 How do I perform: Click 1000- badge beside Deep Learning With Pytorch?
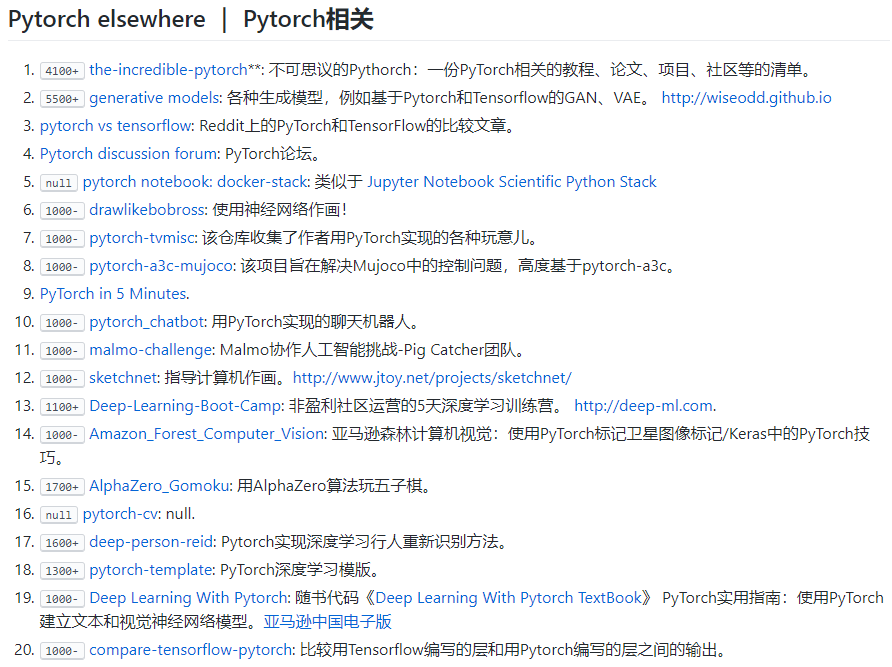point(62,598)
